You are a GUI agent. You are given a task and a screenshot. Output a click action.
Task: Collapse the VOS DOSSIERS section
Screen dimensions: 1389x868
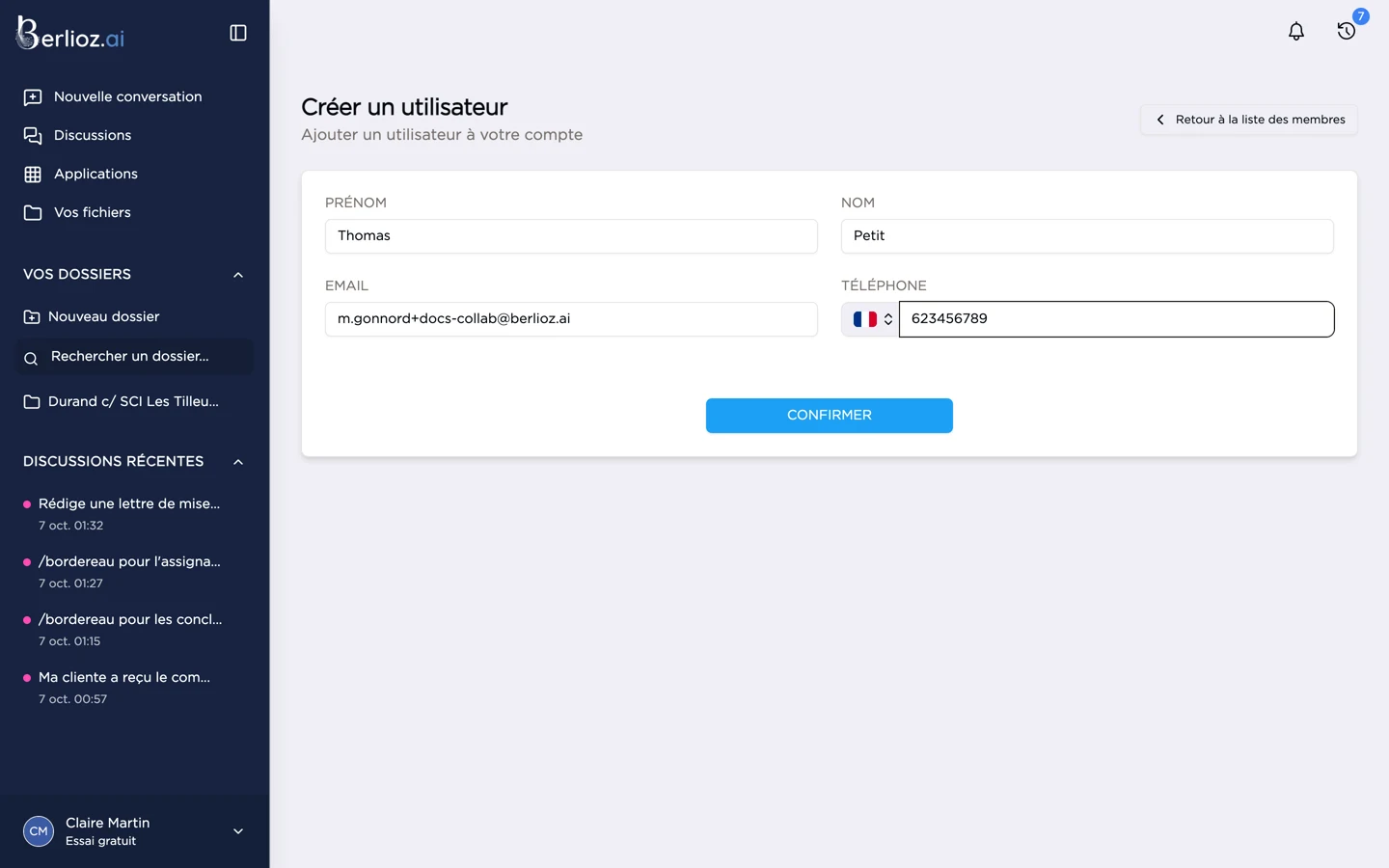pos(238,275)
